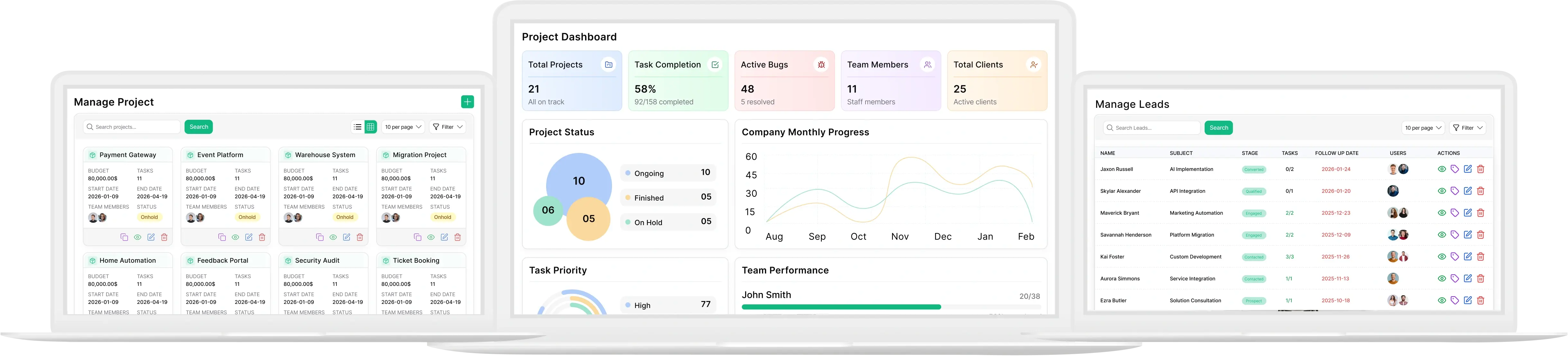Click the eye icon on Maverick Bryant's lead row
The width and height of the screenshot is (1568, 358).
(1441, 212)
